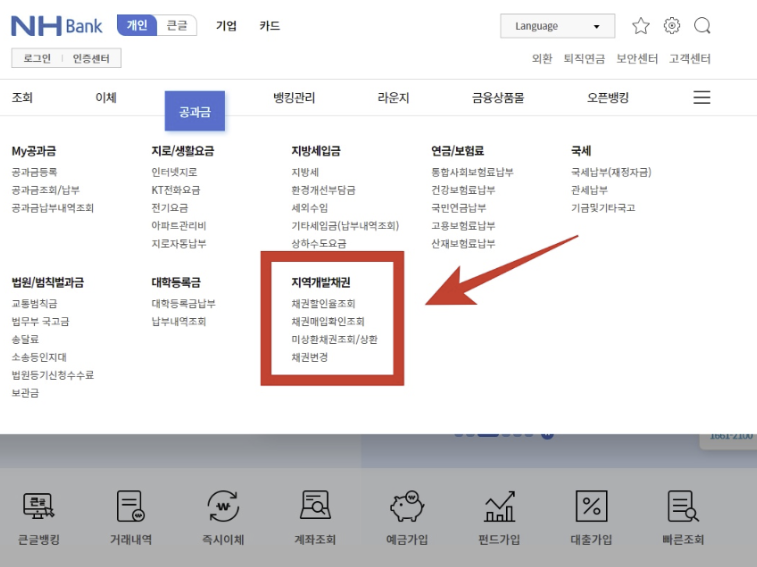Open 채권매입확인조회 link
The width and height of the screenshot is (757, 567).
point(328,321)
